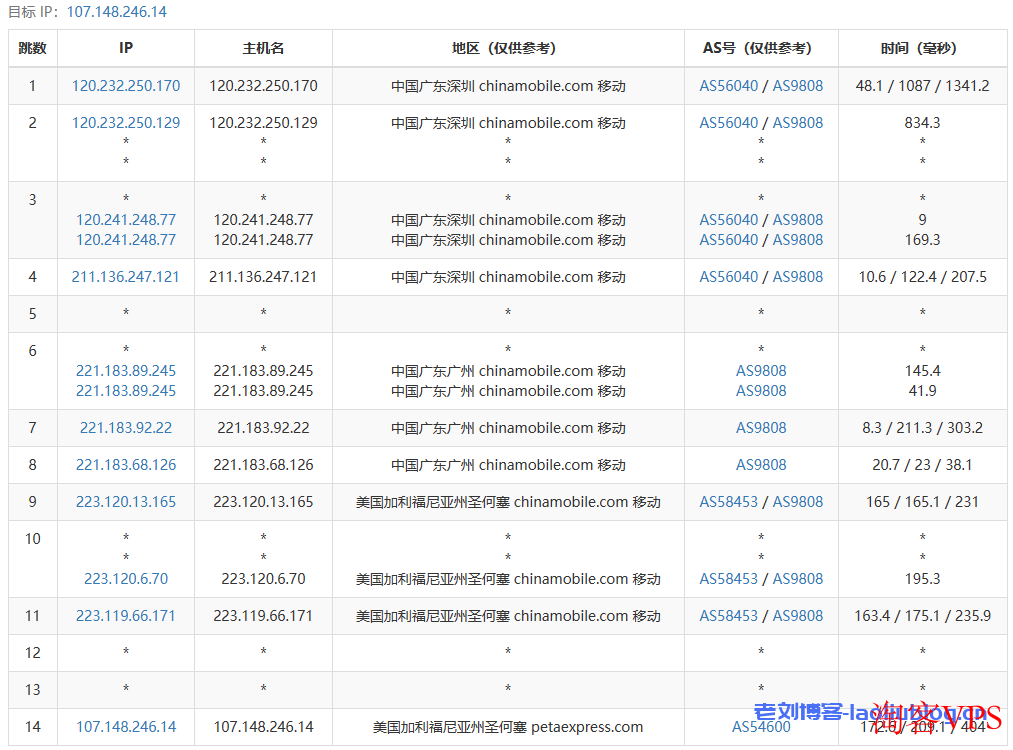Click hop number 12 cell
The width and height of the screenshot is (1013, 750).
[32, 652]
